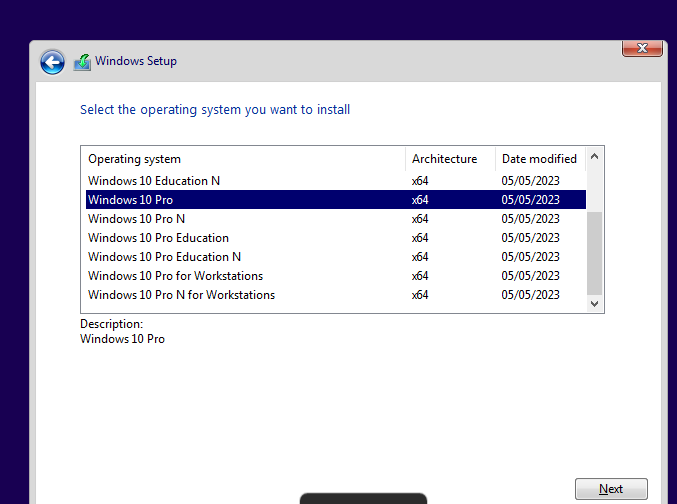The width and height of the screenshot is (677, 504).
Task: Close the Windows Setup dialog
Action: [642, 48]
